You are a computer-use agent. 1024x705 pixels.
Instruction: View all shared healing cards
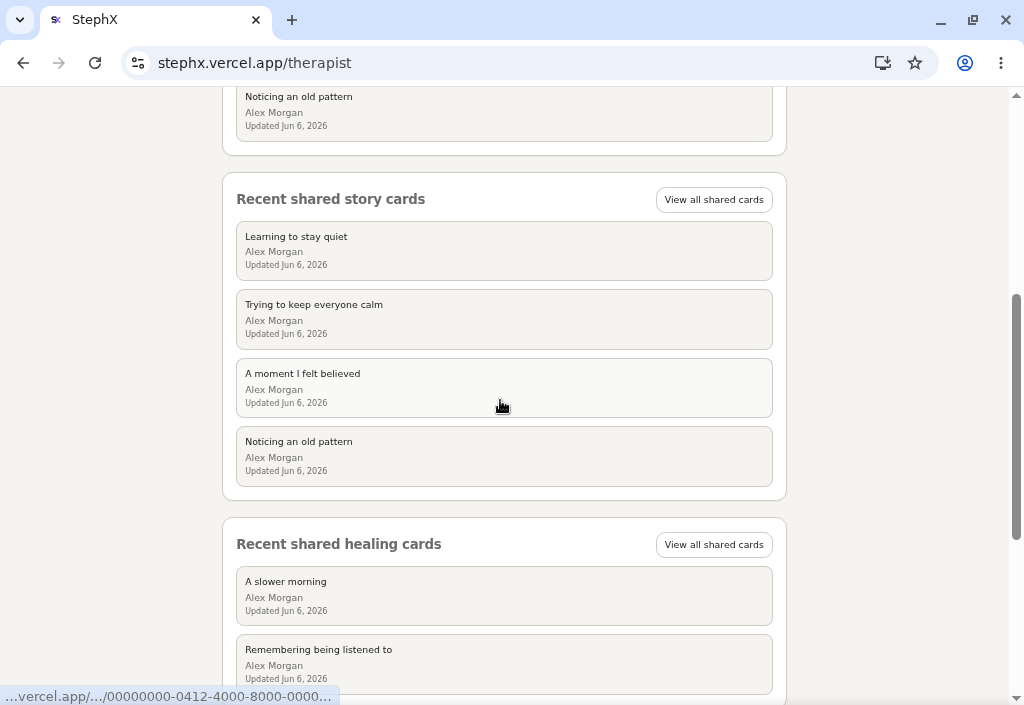[x=714, y=545]
